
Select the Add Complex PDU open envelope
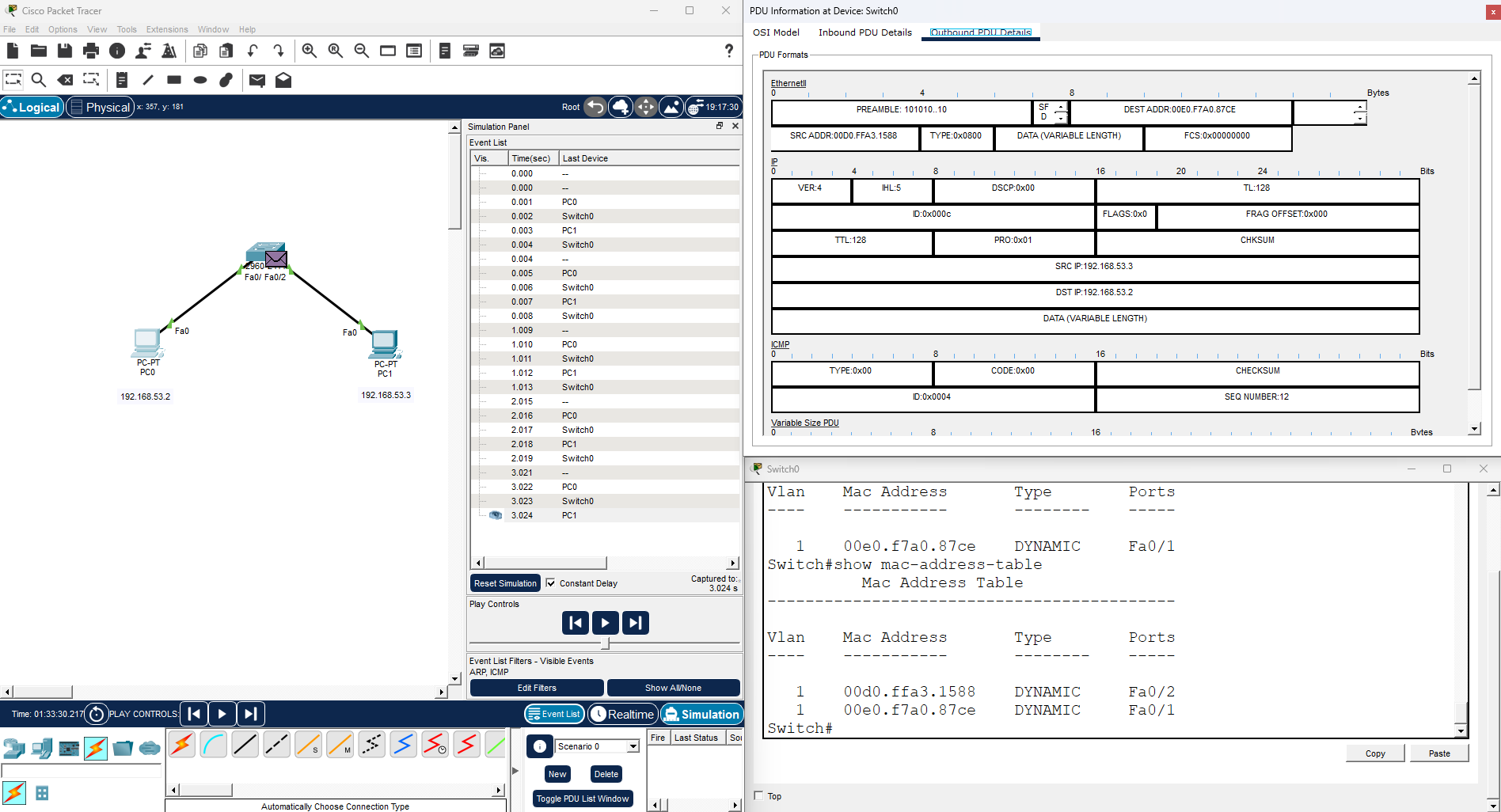pyautogui.click(x=283, y=80)
